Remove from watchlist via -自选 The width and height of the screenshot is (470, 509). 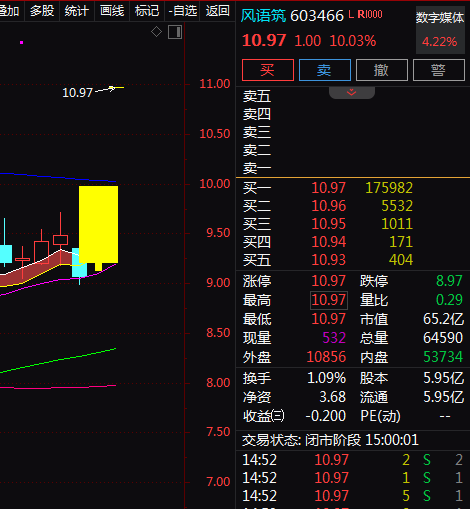point(182,11)
